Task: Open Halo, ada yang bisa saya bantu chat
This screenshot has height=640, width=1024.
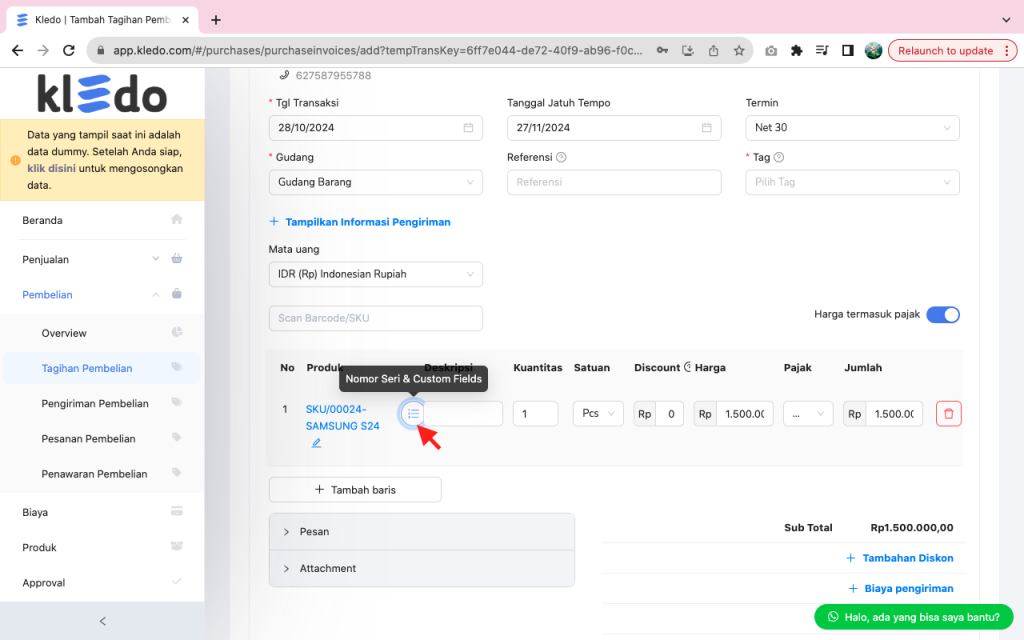Action: point(914,617)
